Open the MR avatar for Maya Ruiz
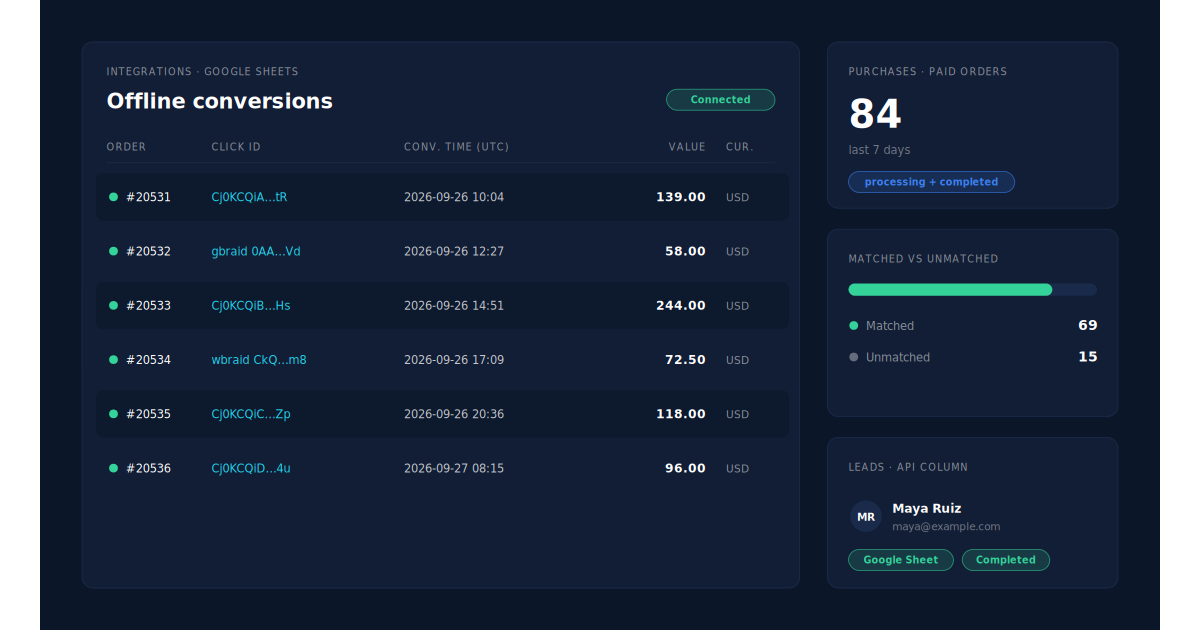Image resolution: width=1200 pixels, height=630 pixels. coord(866,517)
